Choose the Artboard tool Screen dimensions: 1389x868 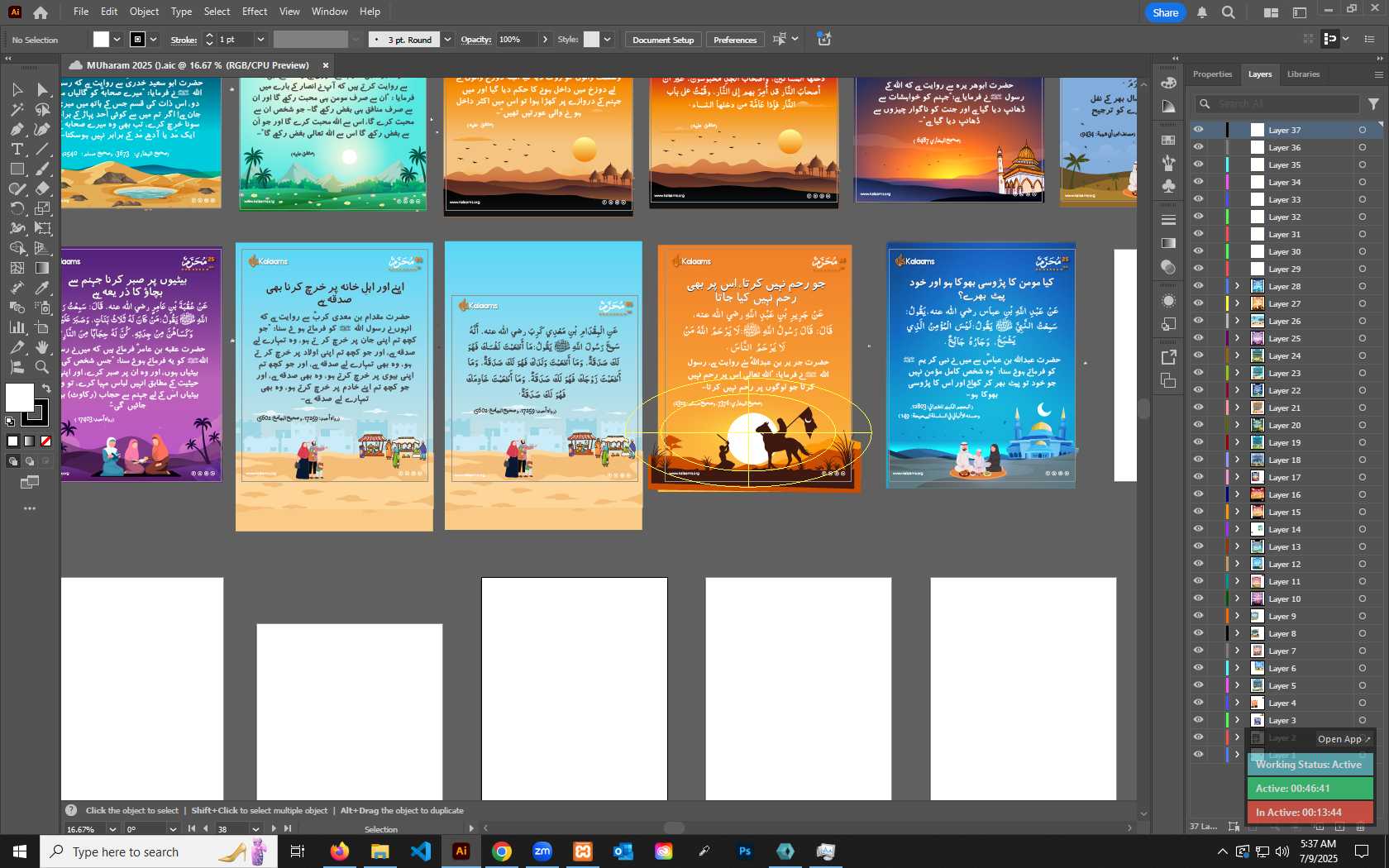[x=43, y=327]
